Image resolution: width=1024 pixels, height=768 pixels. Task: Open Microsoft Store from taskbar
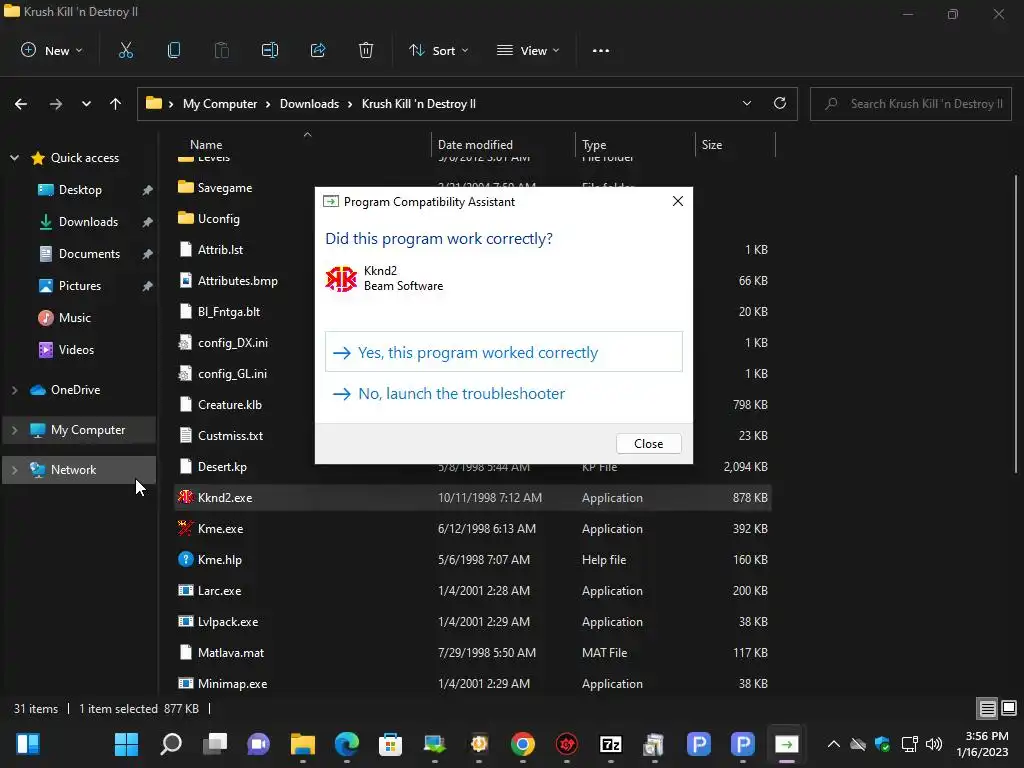[391, 744]
